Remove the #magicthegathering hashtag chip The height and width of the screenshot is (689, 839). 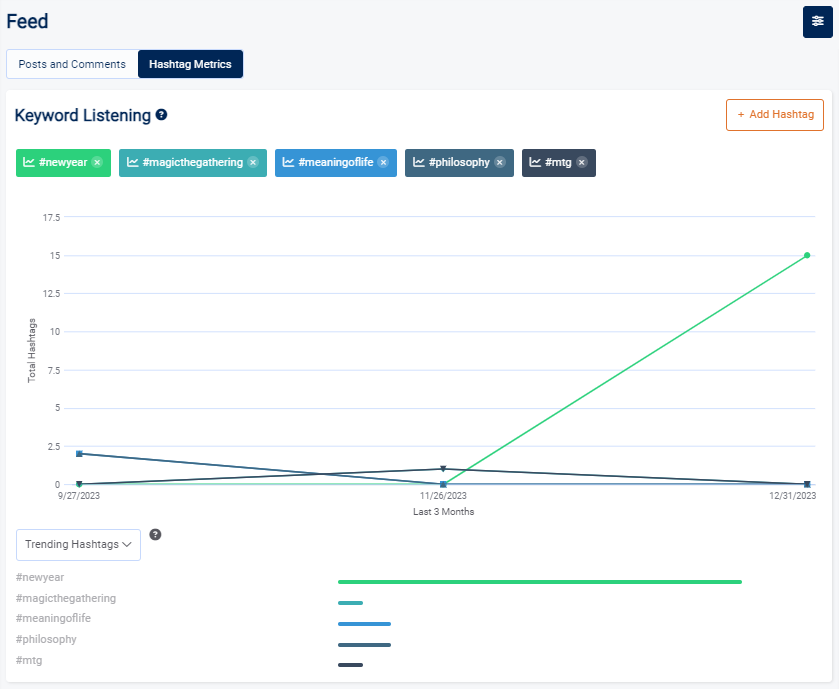(x=253, y=163)
